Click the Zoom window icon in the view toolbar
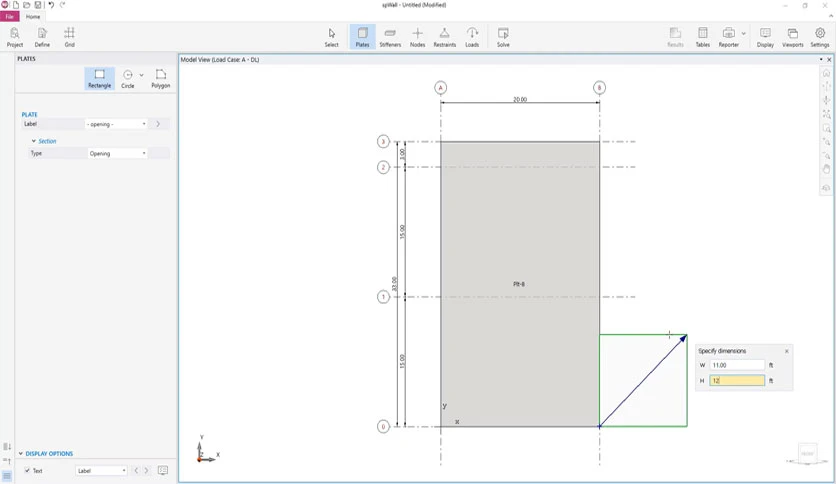This screenshot has height=484, width=836. click(x=826, y=128)
